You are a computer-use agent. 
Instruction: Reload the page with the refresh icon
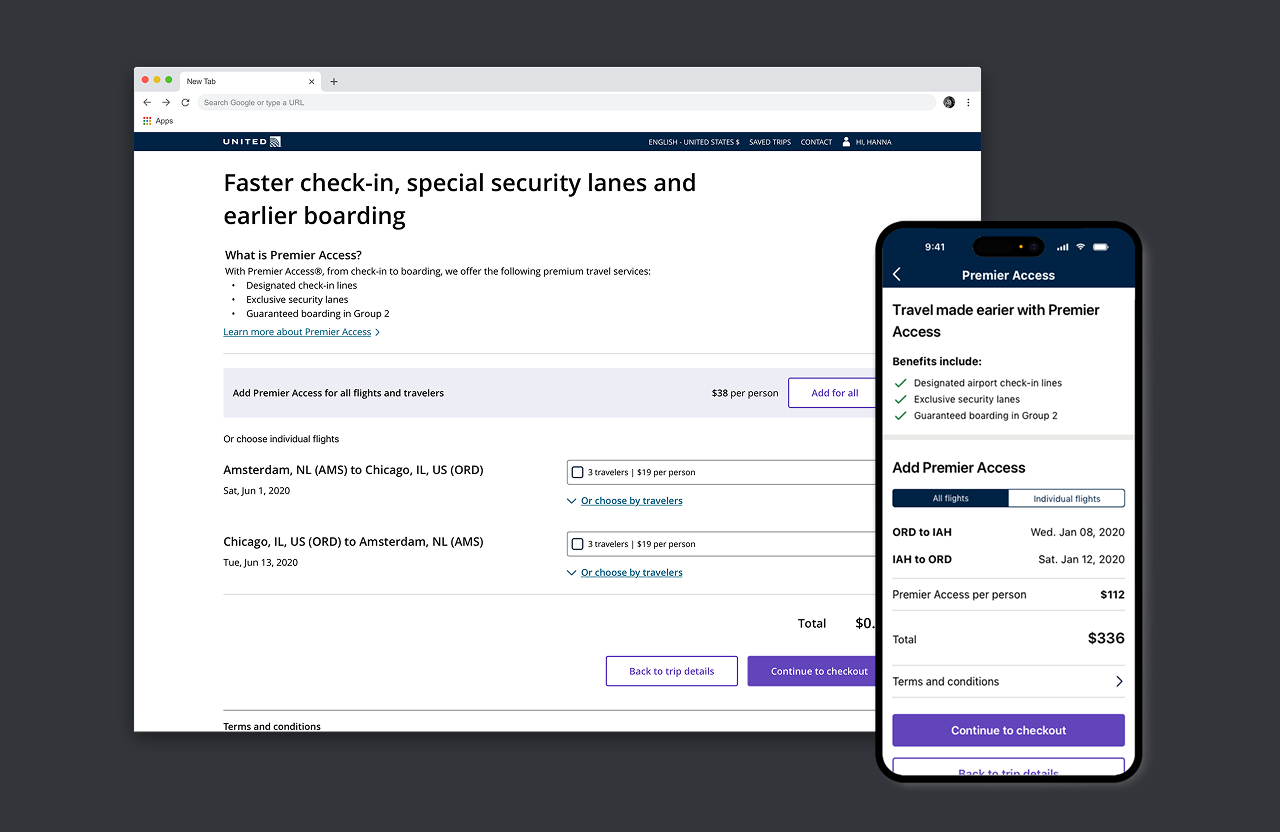[185, 102]
